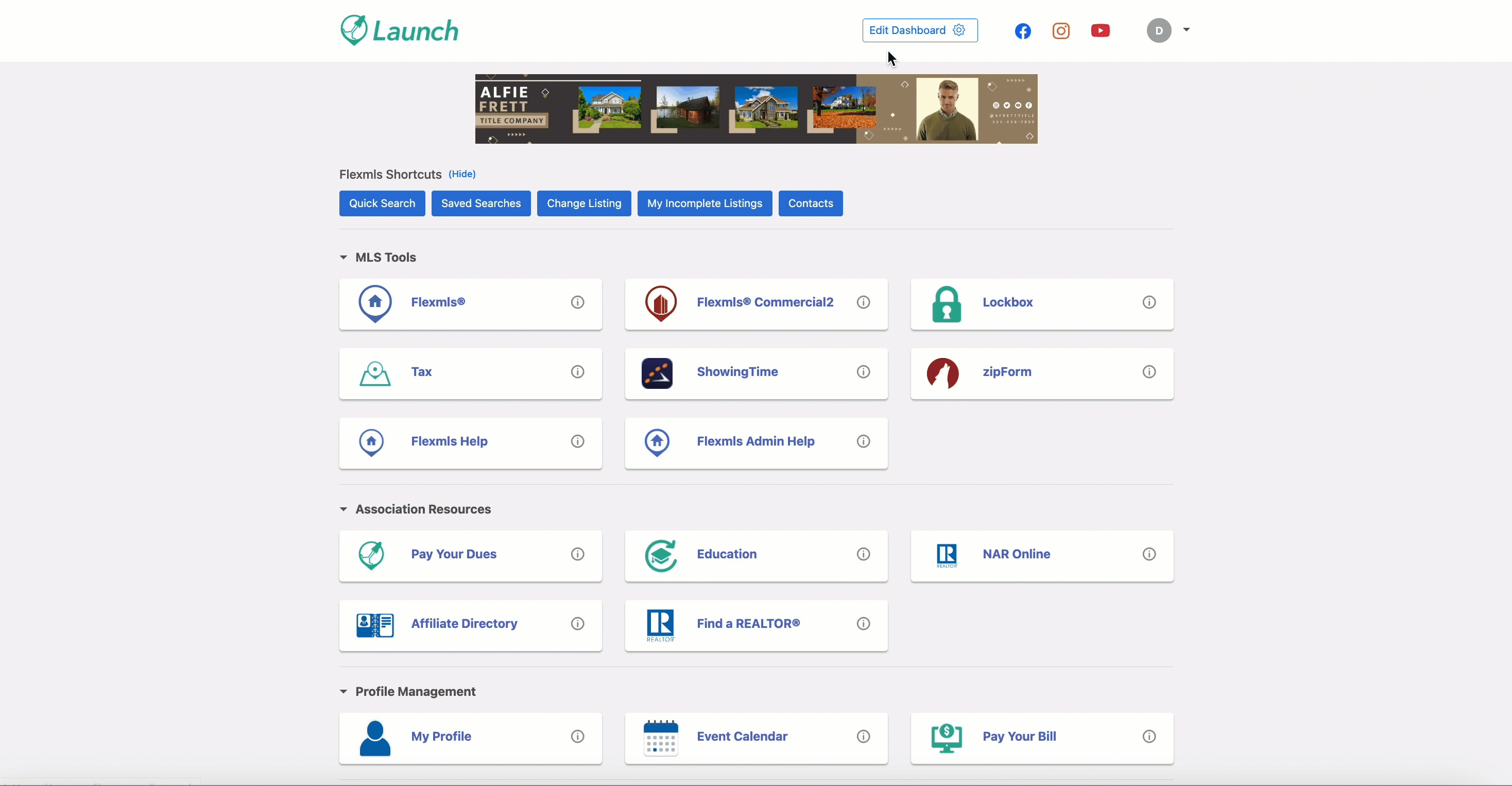Open the user account dropdown arrow

click(x=1186, y=29)
